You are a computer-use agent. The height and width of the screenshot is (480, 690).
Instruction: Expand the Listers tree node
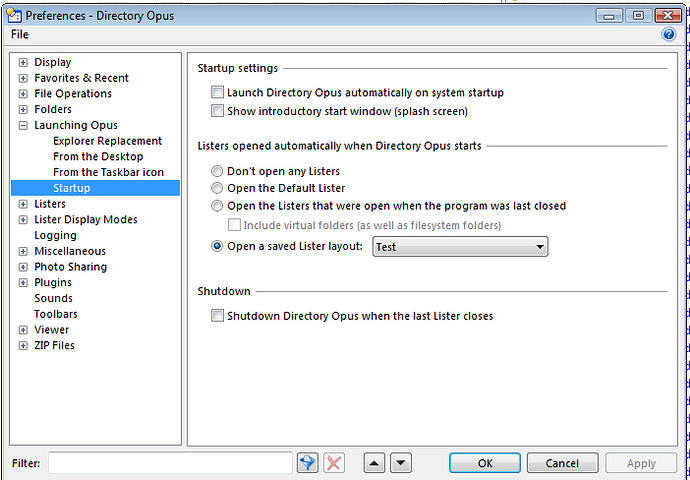click(23, 204)
